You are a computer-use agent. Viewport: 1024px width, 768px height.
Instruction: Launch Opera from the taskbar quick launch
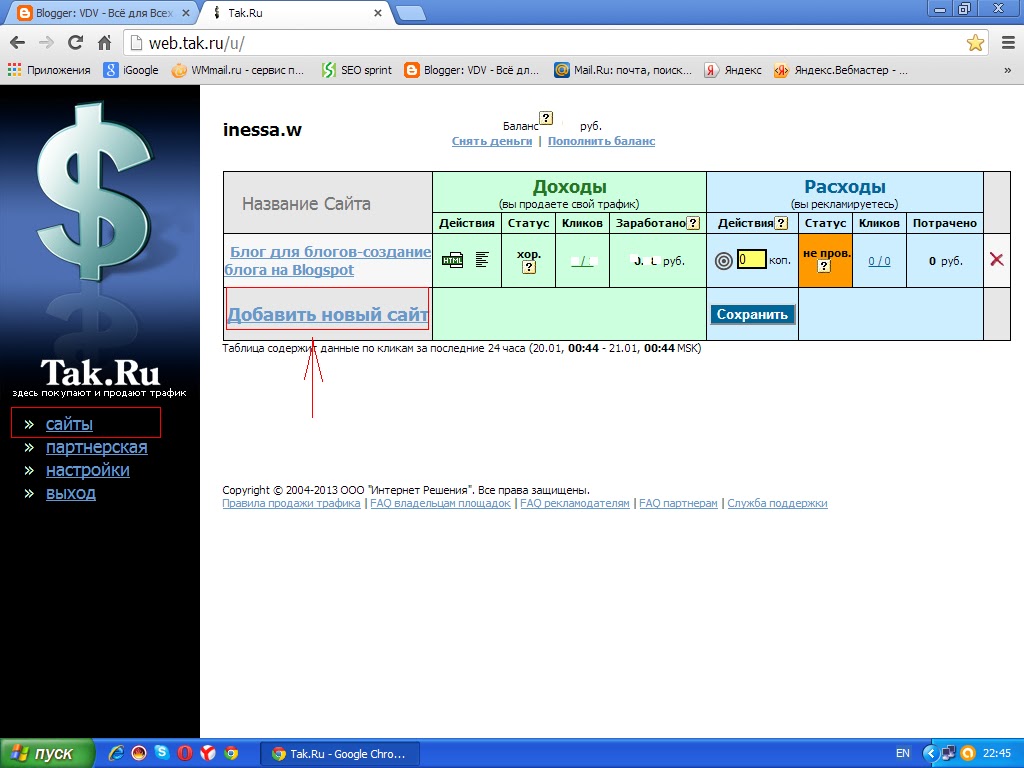click(185, 754)
